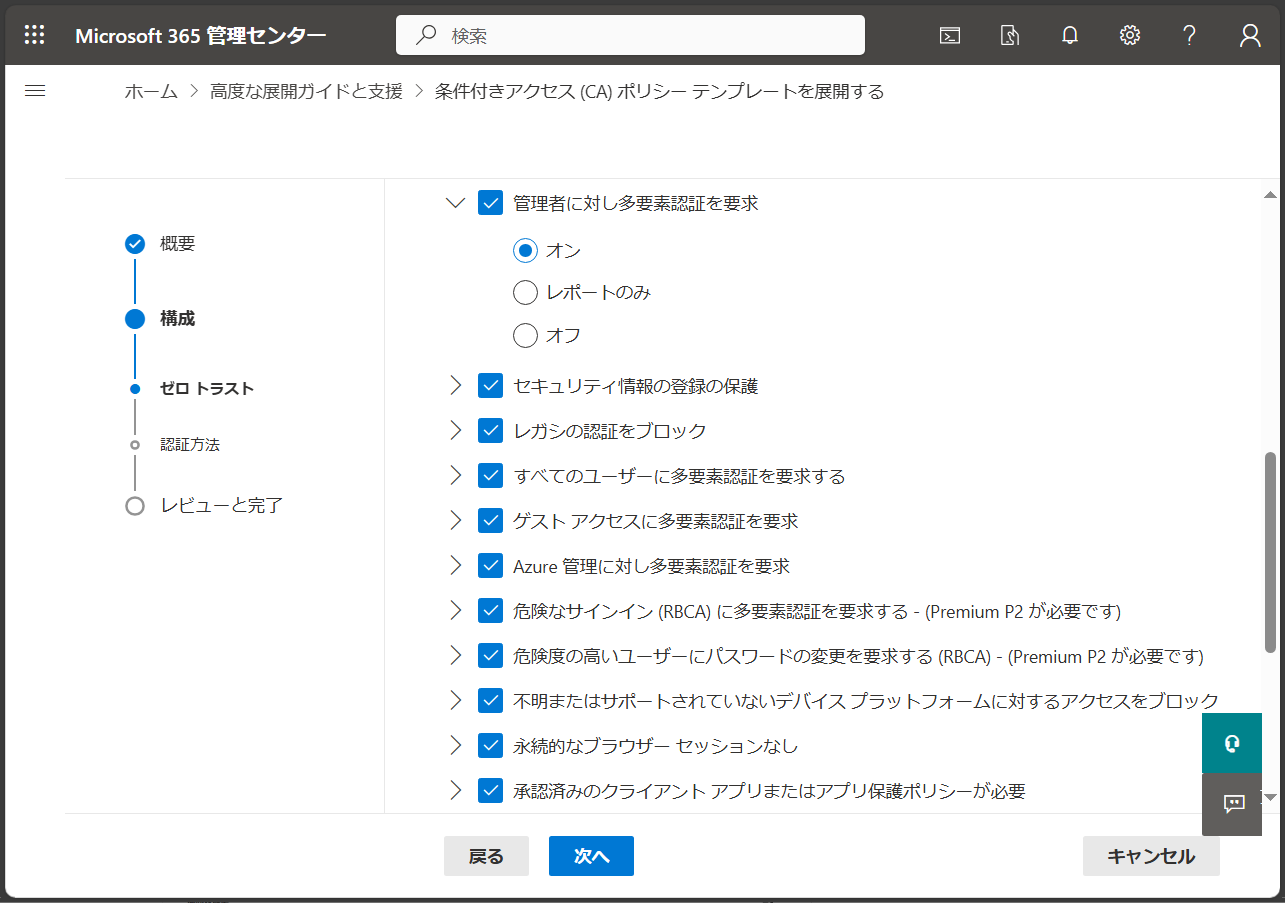
Task: Expand すべてのユーザーに多要素認証 chevron
Action: point(455,476)
